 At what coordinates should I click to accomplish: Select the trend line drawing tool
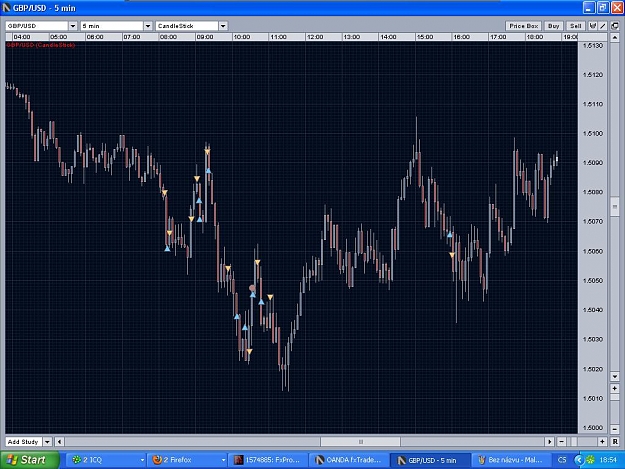pyautogui.click(x=603, y=26)
